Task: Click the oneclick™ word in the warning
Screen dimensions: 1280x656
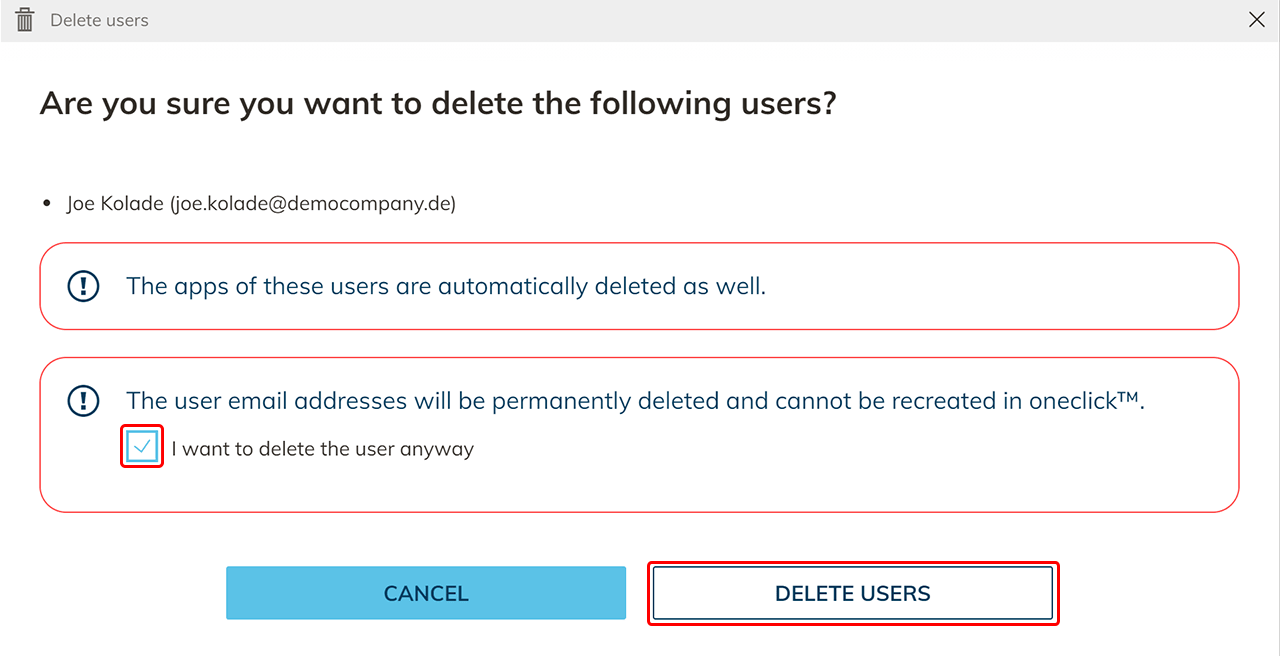Action: click(x=1085, y=401)
